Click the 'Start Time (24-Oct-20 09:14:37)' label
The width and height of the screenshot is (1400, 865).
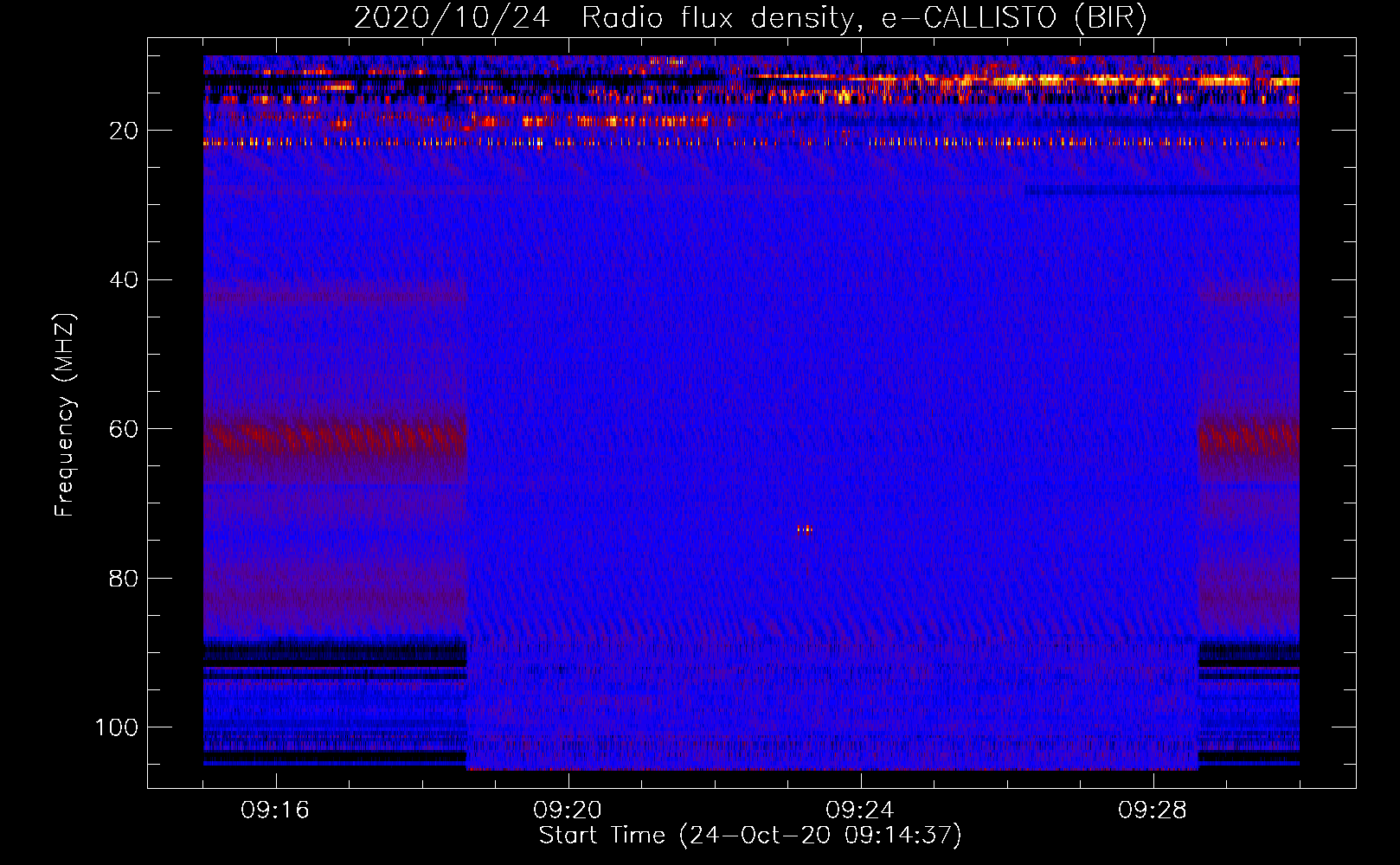(750, 836)
